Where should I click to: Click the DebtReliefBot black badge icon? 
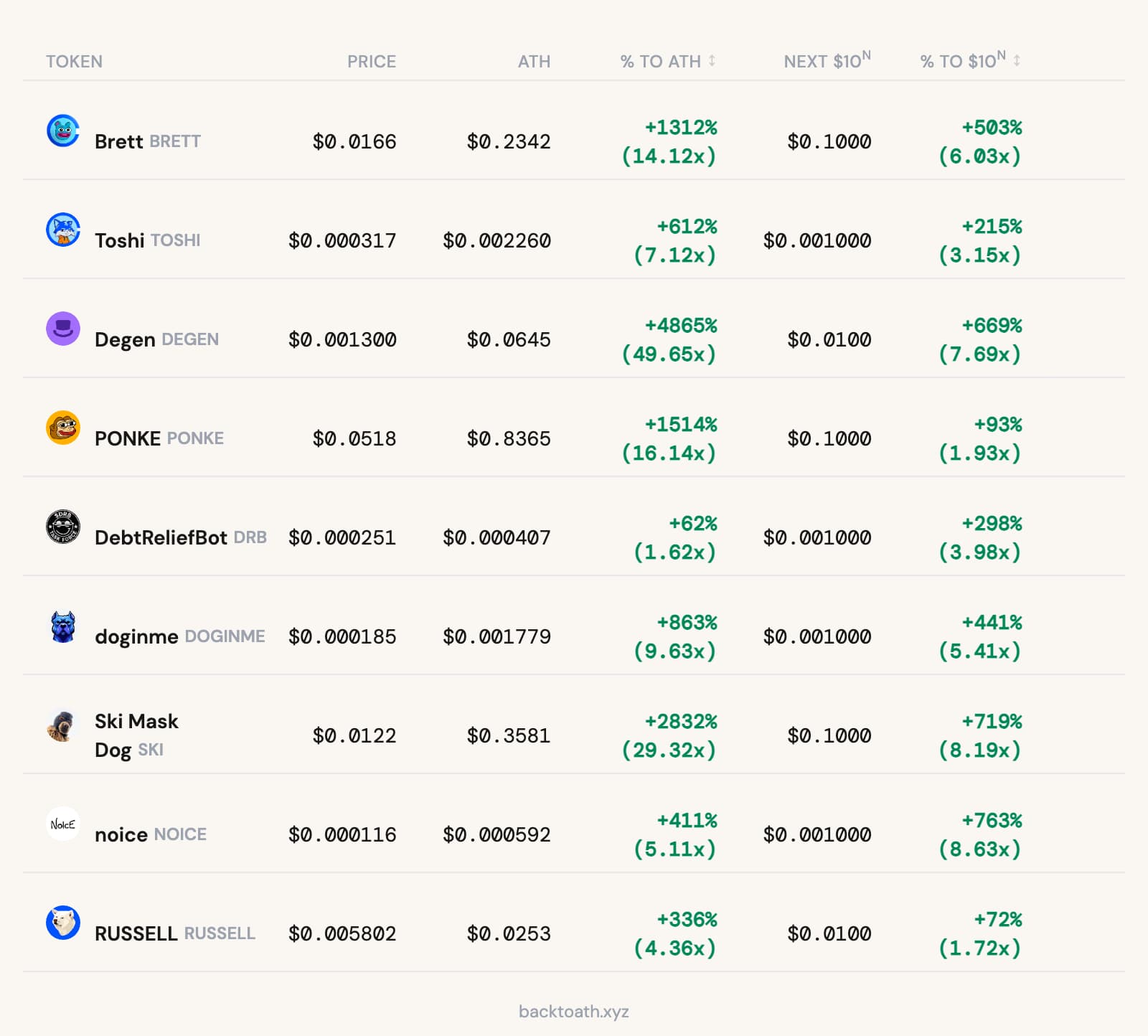coord(63,527)
